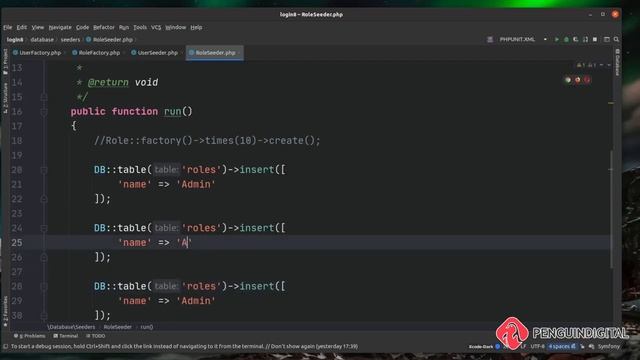640x360 pixels.
Task: Open the Refactor menu
Action: point(104,27)
